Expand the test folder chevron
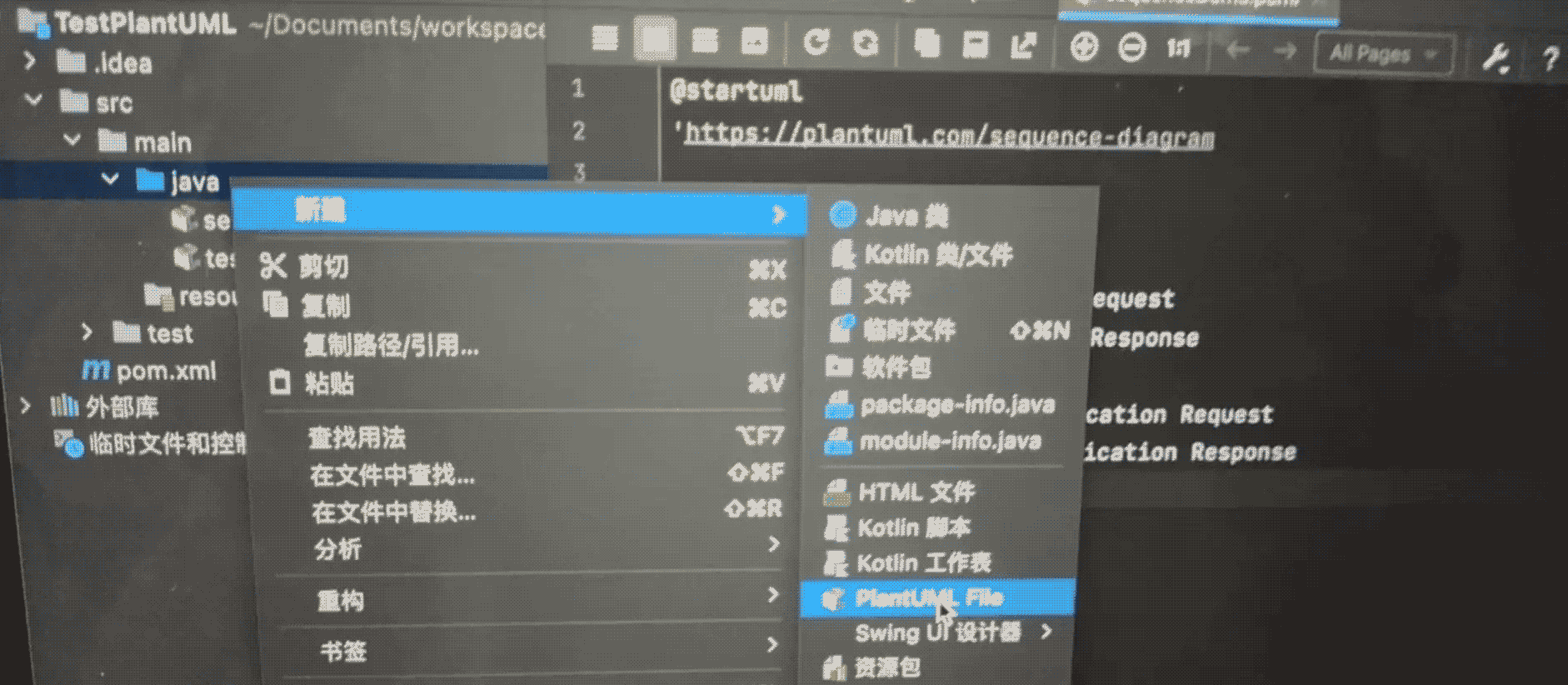The width and height of the screenshot is (1568, 685). tap(87, 332)
